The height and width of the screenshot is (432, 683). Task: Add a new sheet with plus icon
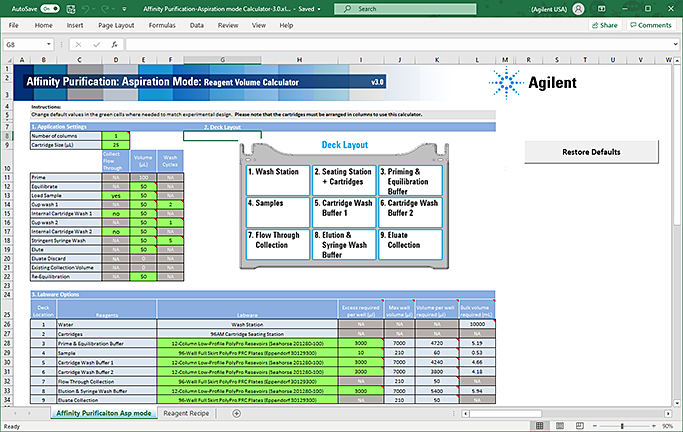pyautogui.click(x=237, y=413)
